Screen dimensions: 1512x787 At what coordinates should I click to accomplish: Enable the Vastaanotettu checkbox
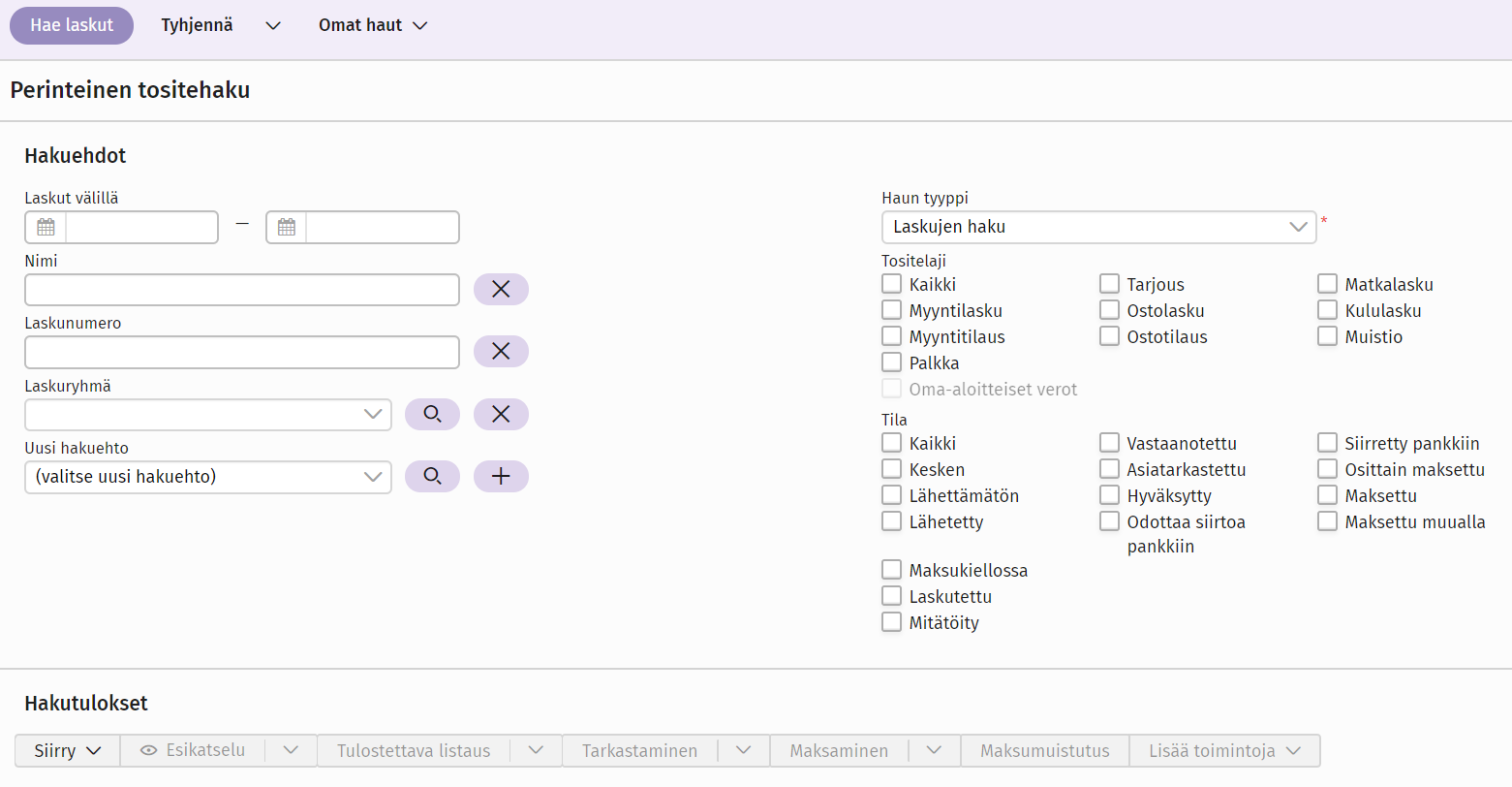click(1110, 443)
